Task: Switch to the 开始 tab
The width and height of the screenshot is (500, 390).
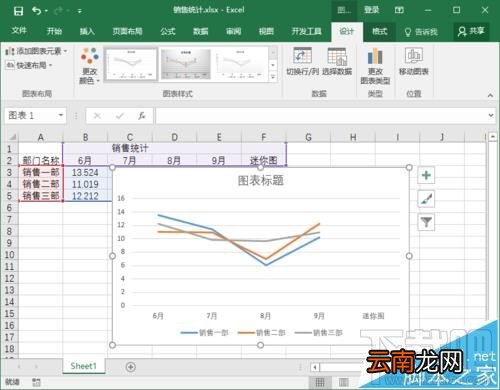Action: [54, 31]
